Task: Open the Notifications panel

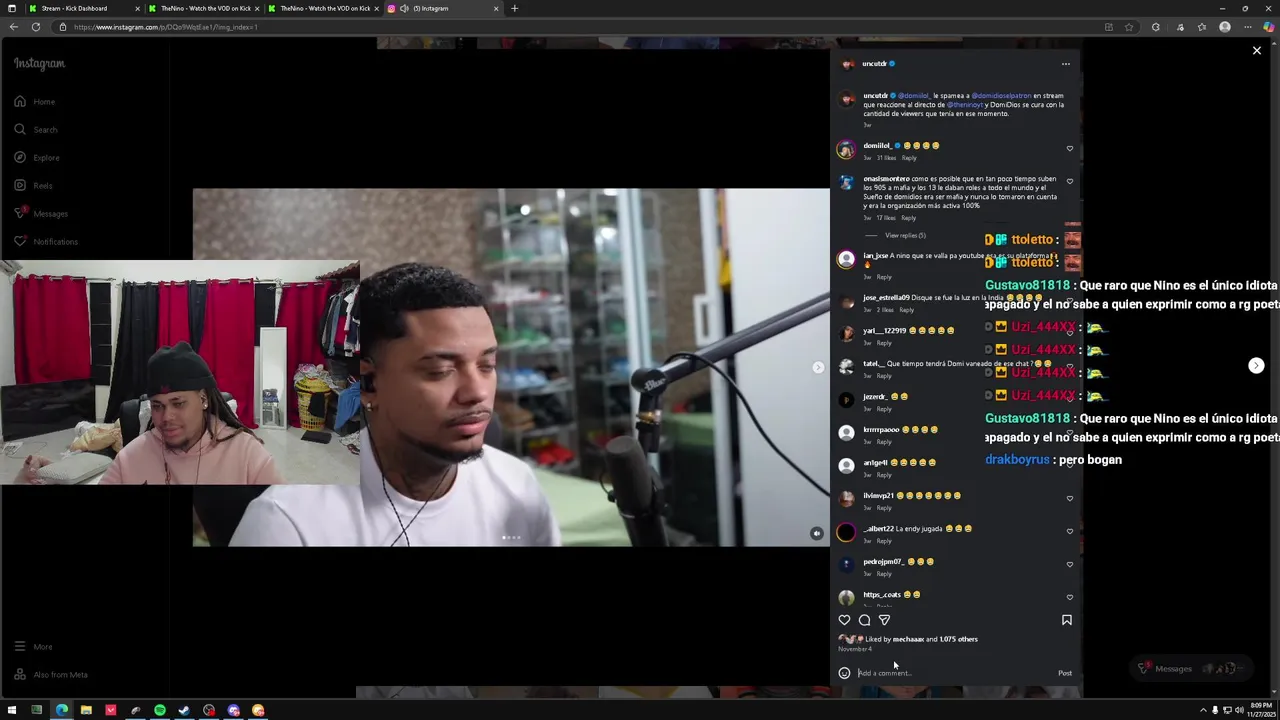Action: coord(45,241)
